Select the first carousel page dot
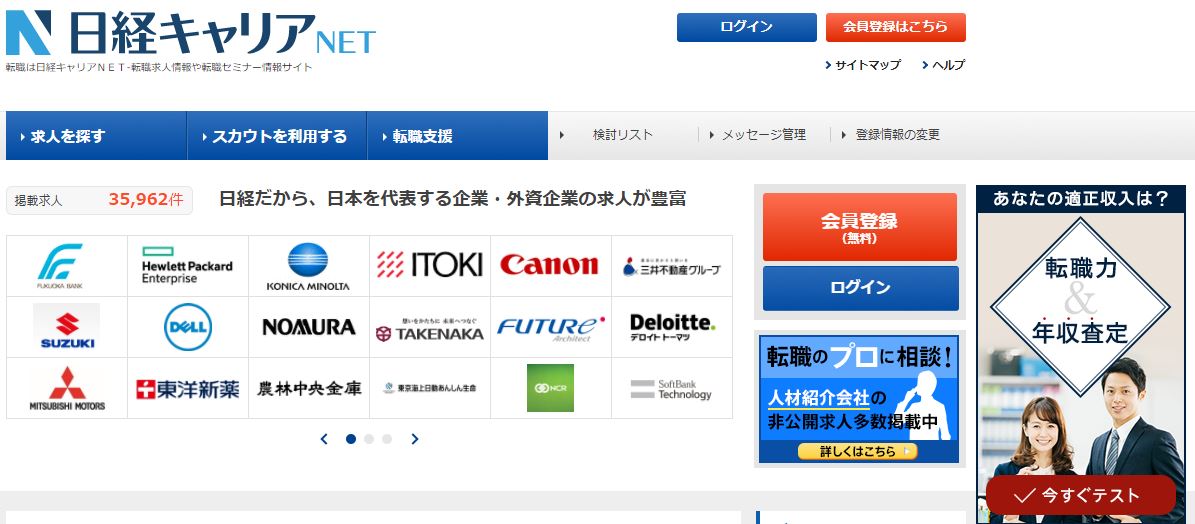This screenshot has height=524, width=1195. coord(351,439)
